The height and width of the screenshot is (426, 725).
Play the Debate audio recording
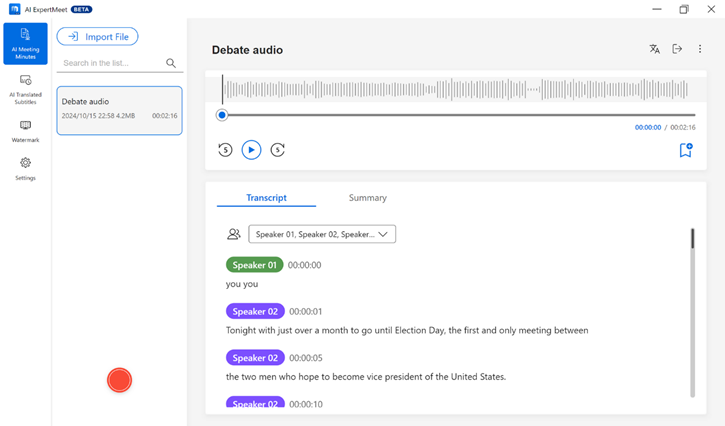pyautogui.click(x=251, y=150)
